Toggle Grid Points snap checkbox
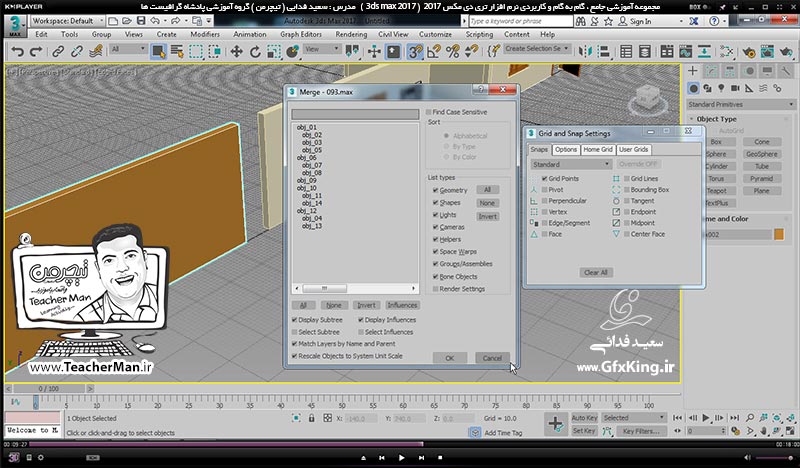This screenshot has width=800, height=468. point(544,179)
